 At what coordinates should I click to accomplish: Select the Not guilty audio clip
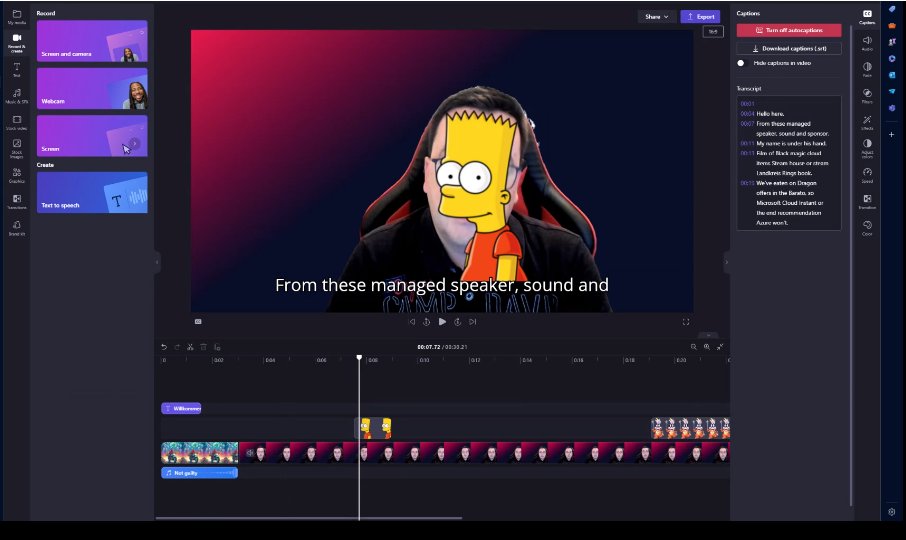pyautogui.click(x=199, y=473)
